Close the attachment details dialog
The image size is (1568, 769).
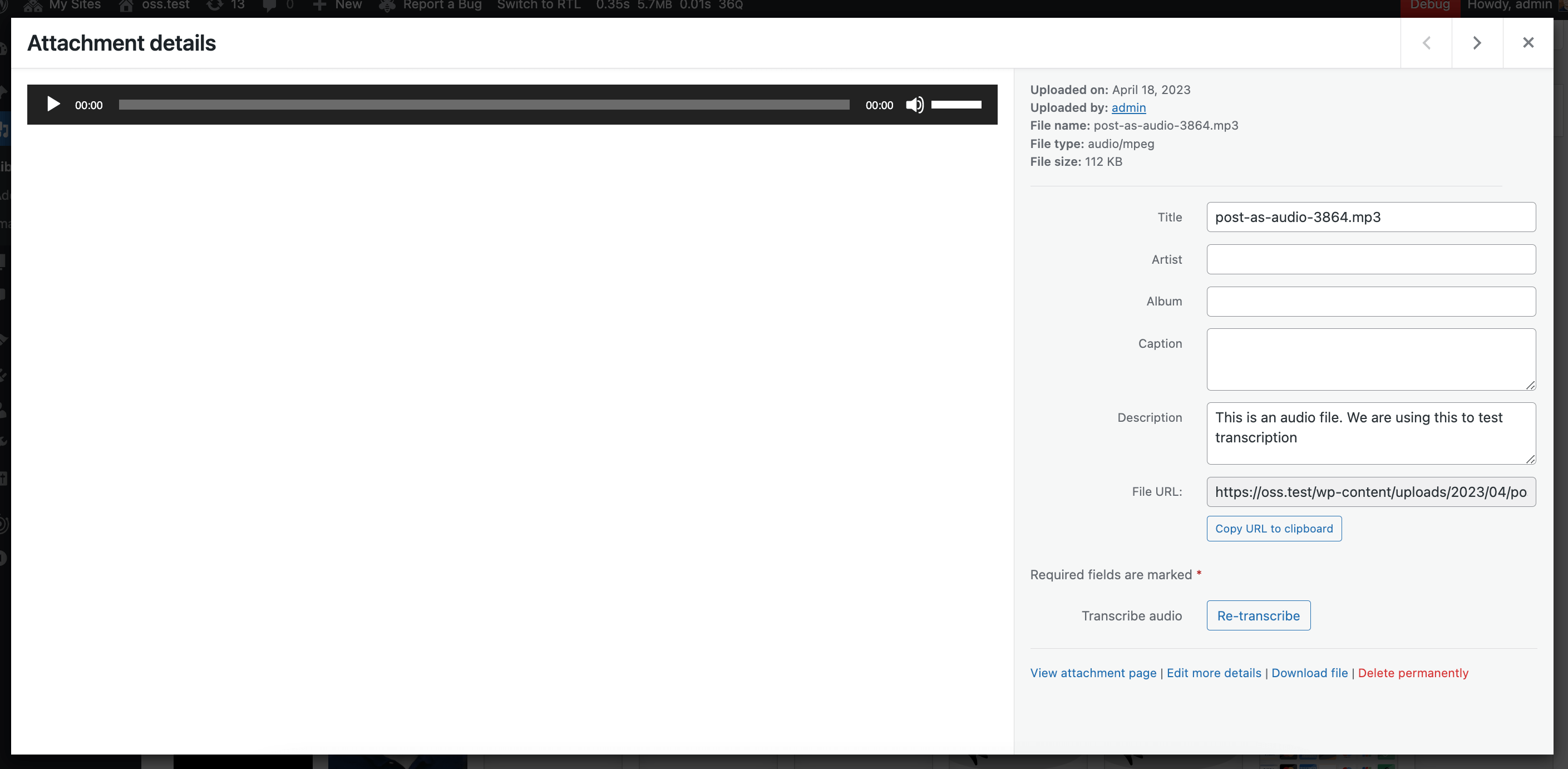click(1528, 42)
